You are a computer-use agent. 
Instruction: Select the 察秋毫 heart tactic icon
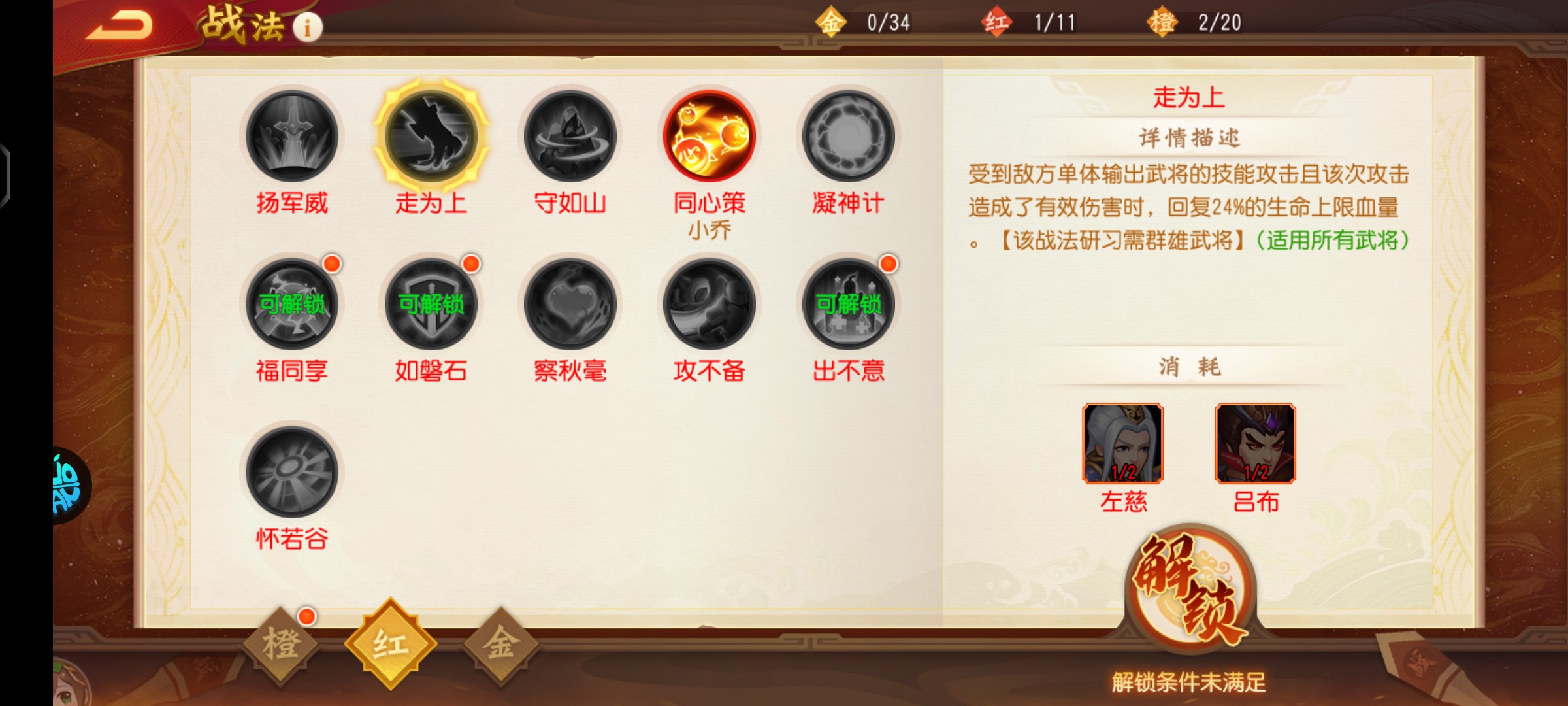click(x=570, y=304)
